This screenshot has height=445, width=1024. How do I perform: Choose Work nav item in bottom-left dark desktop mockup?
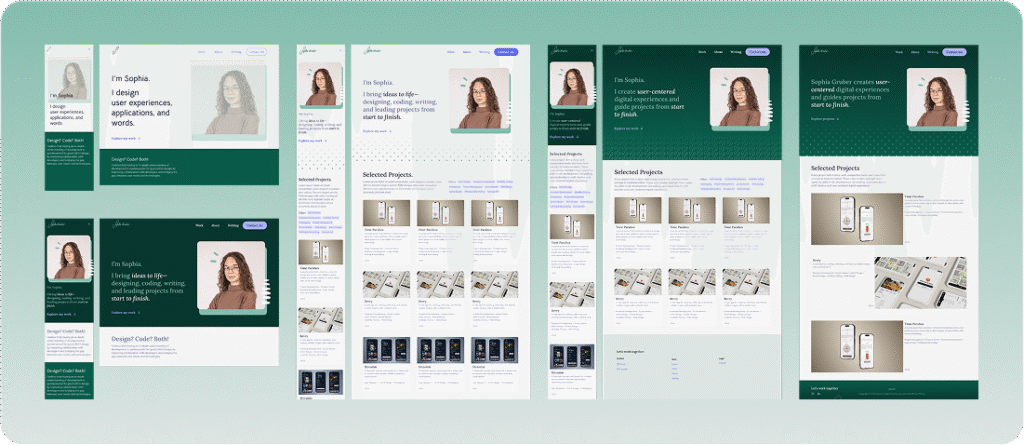[199, 226]
